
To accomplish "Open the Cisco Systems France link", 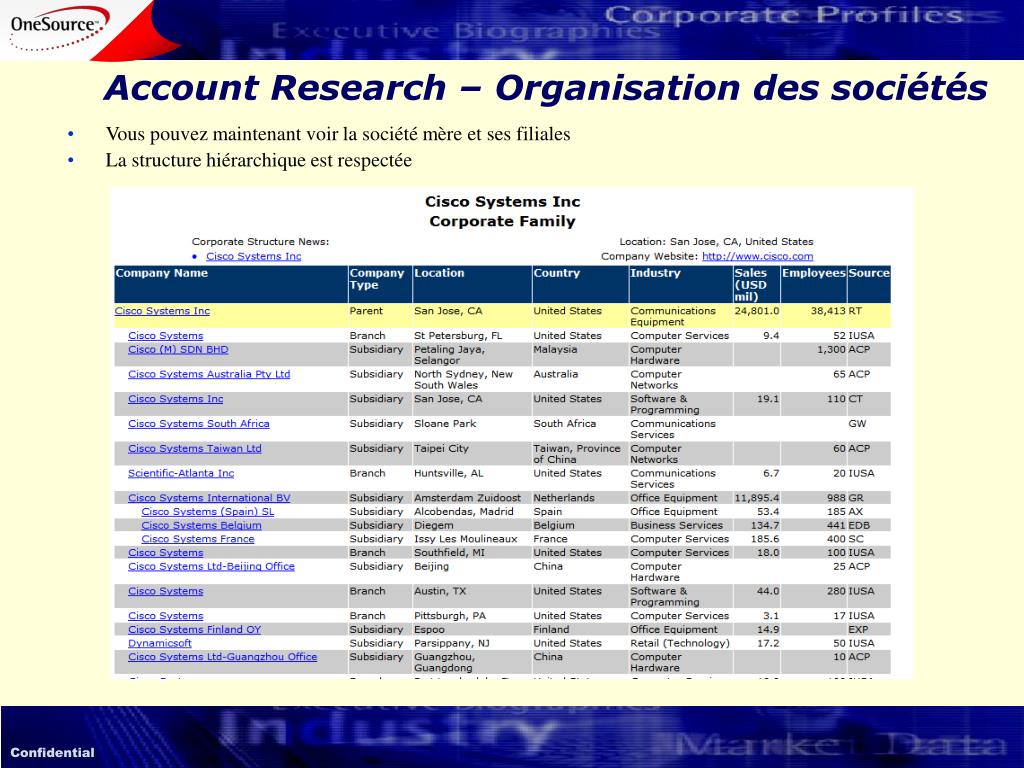I will click(198, 539).
